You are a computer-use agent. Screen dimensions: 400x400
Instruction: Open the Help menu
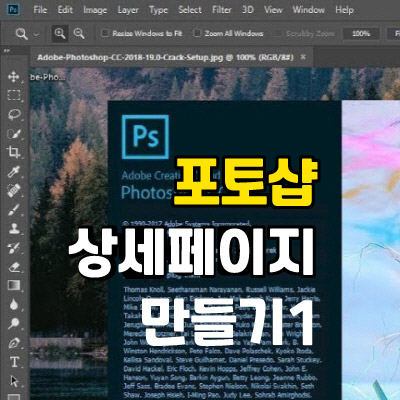(344, 10)
